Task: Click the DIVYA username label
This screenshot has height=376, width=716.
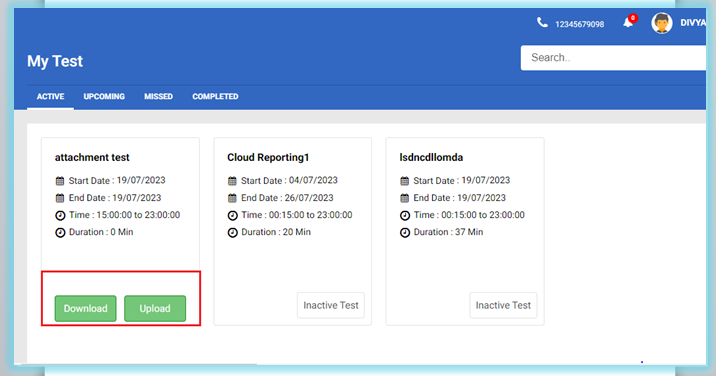Action: click(x=693, y=23)
